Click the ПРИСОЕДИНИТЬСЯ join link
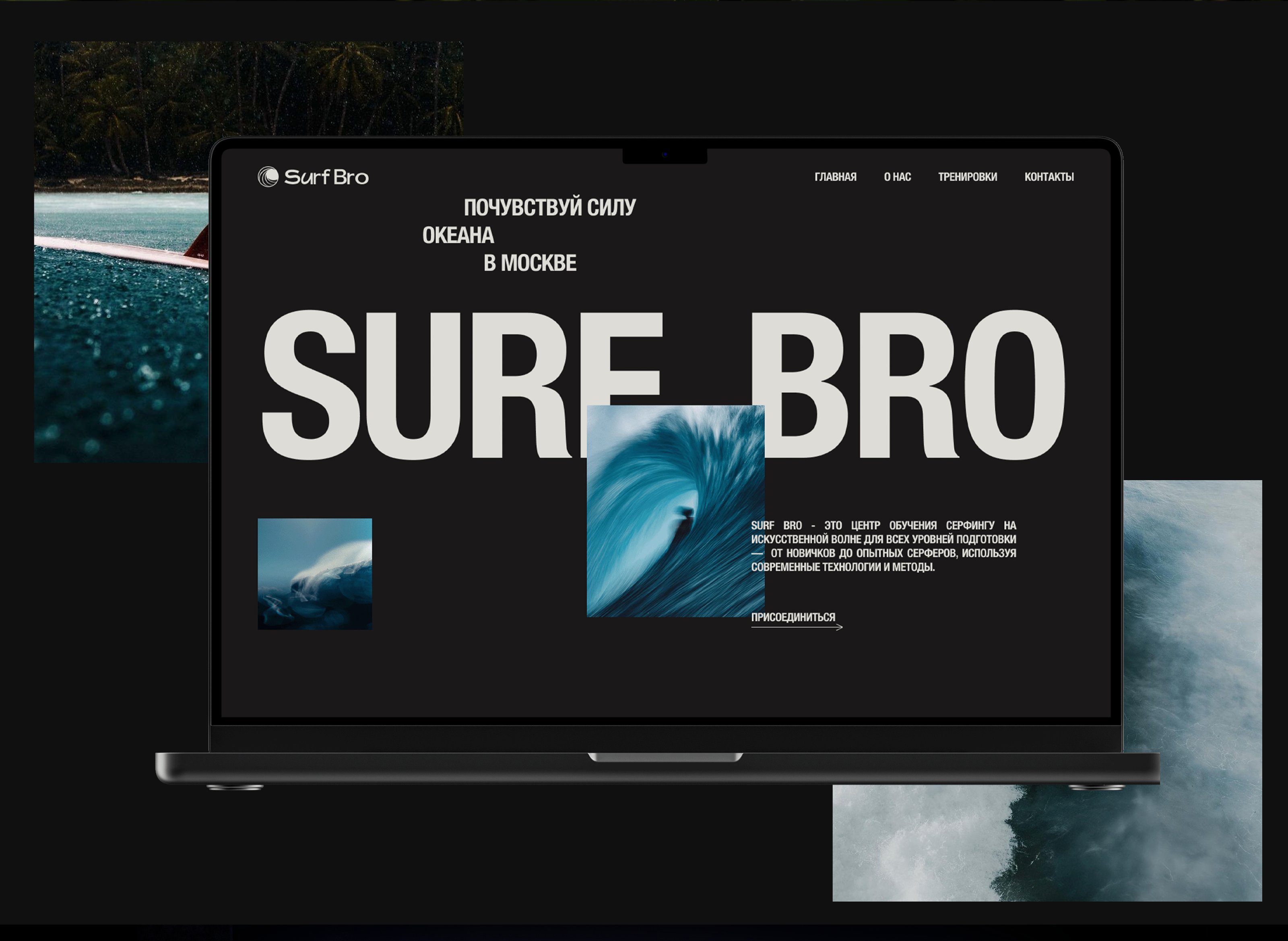This screenshot has width=1288, height=941. pyautogui.click(x=793, y=617)
